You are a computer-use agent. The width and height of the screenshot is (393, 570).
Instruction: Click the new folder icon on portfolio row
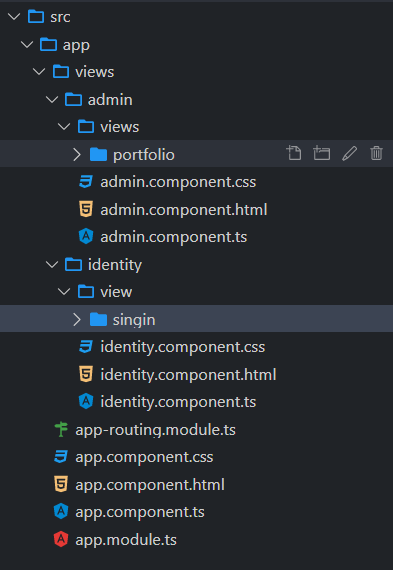(x=321, y=153)
